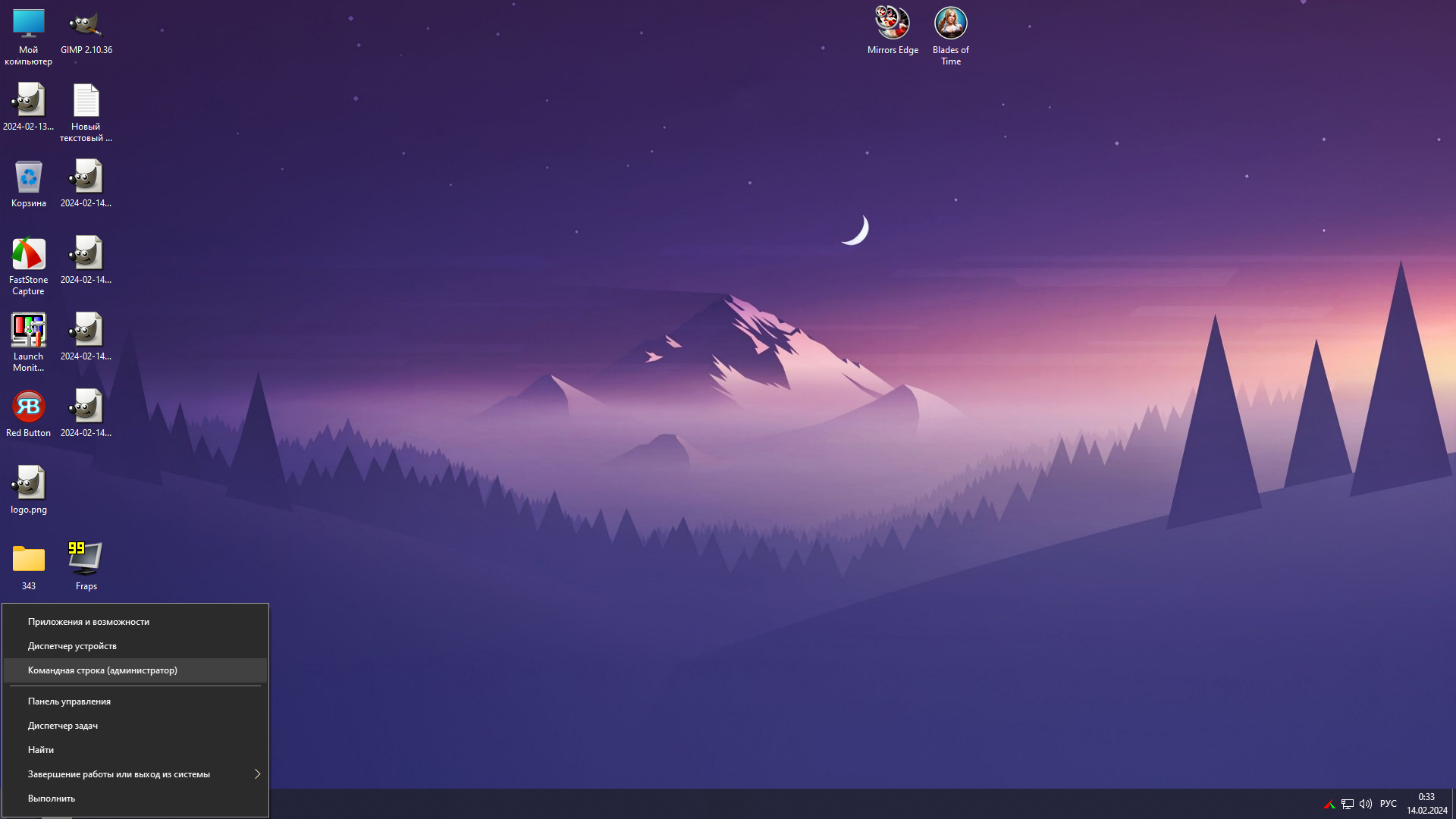Open Приложения и возможности option

pyautogui.click(x=88, y=621)
